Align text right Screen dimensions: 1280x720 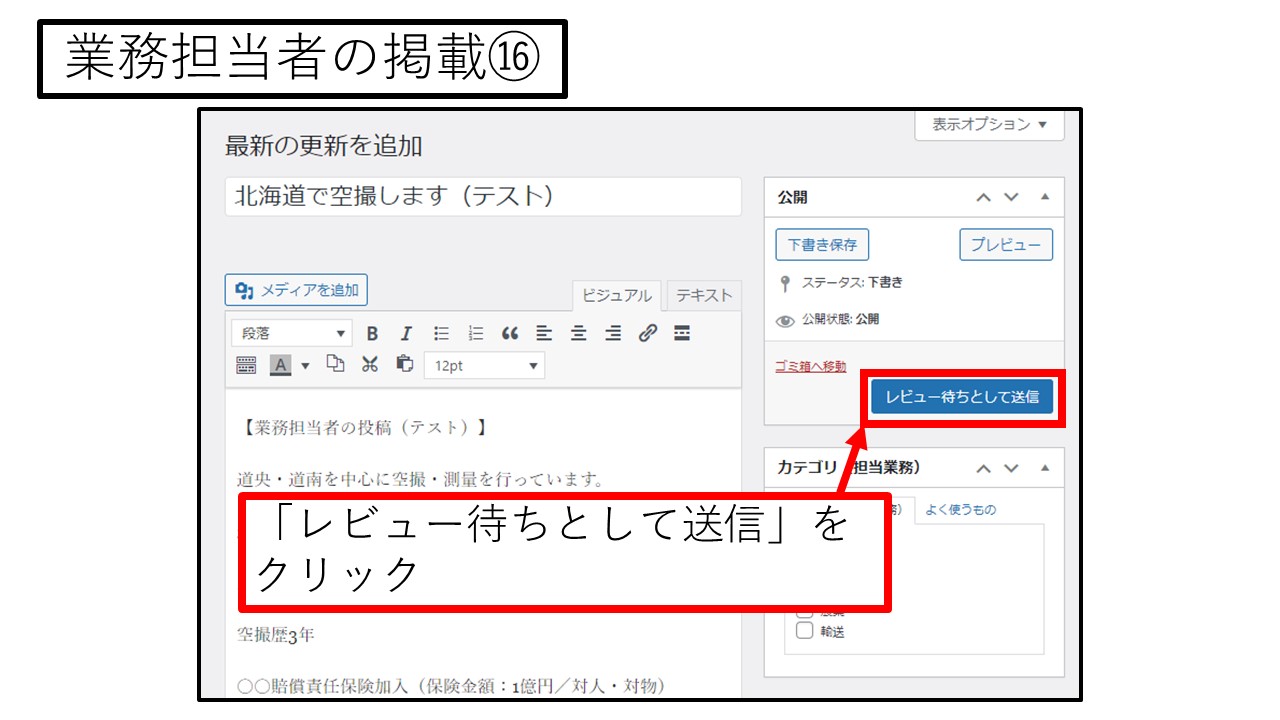coord(613,334)
